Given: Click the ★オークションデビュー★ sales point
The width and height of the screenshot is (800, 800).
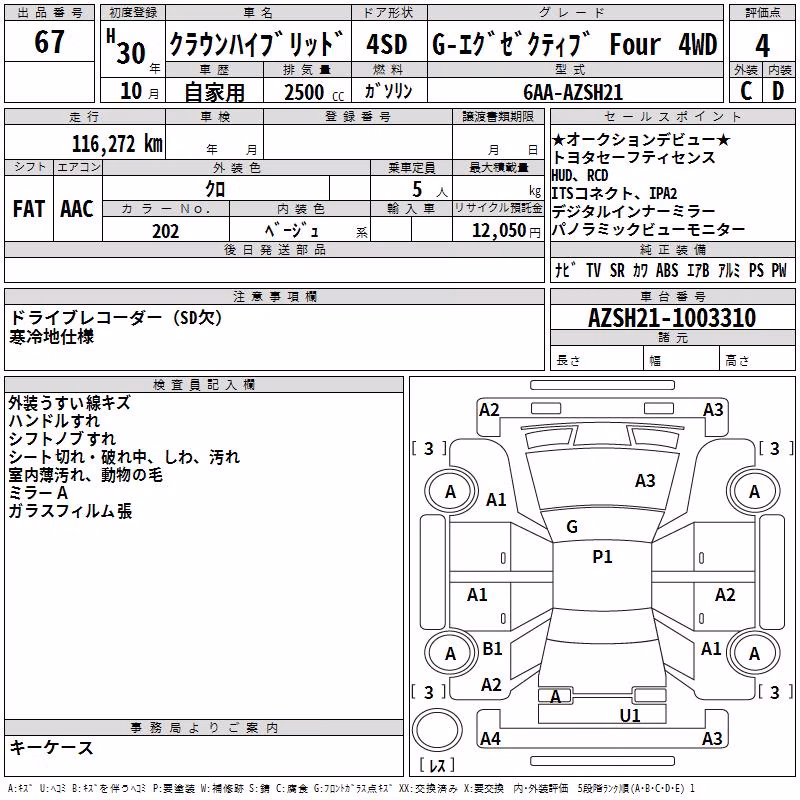Looking at the screenshot, I should click(641, 139).
